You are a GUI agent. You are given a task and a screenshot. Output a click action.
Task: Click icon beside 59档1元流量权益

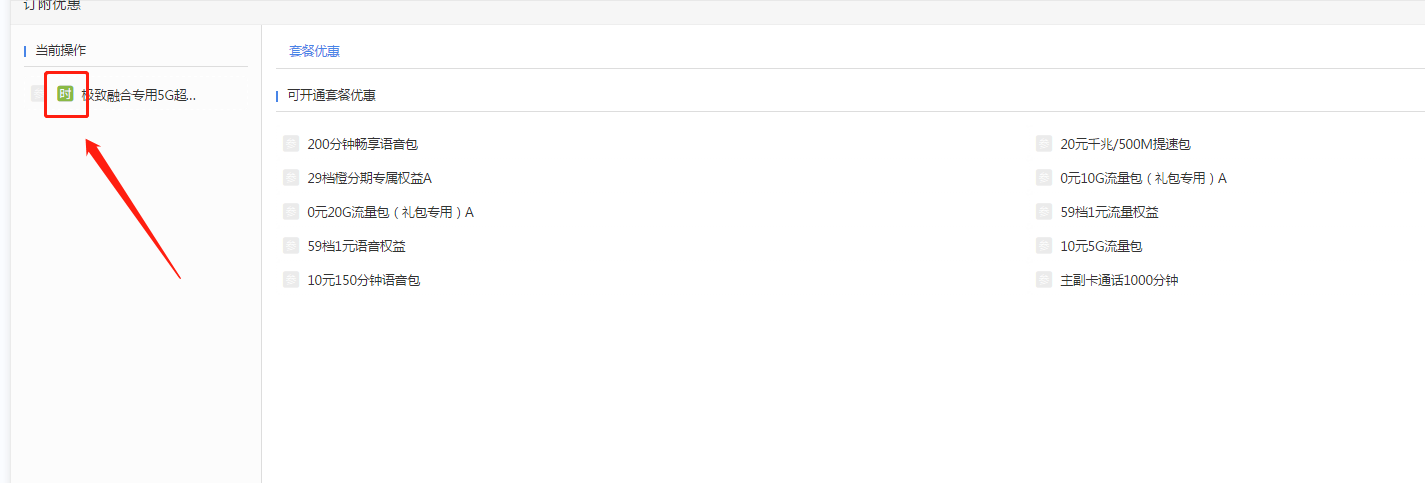click(1044, 212)
